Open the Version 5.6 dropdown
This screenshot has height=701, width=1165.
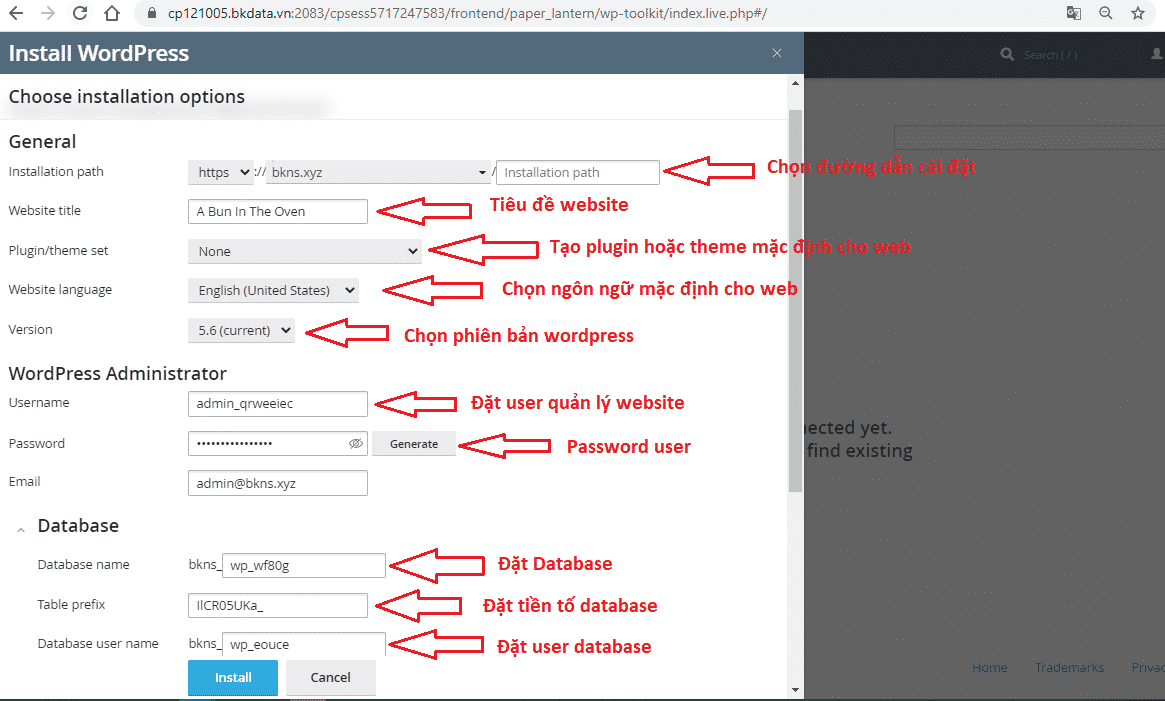(241, 330)
